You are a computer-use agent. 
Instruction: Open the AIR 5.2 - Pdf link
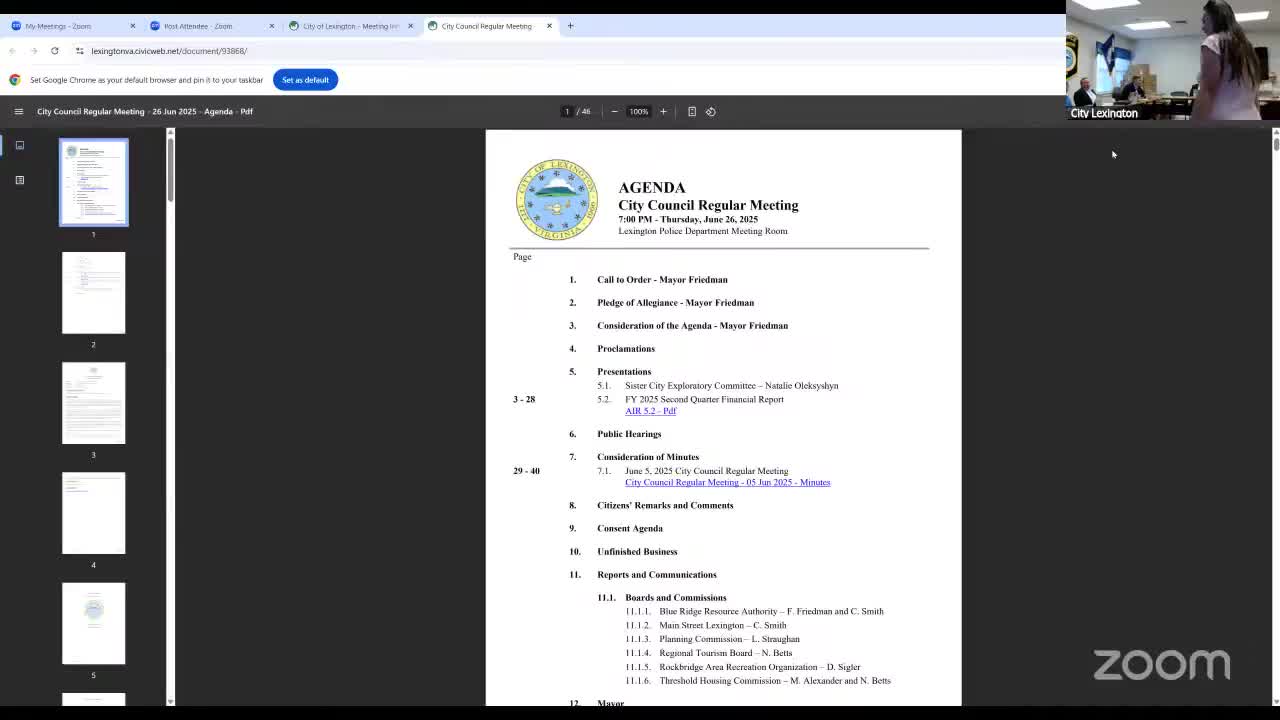(x=650, y=411)
